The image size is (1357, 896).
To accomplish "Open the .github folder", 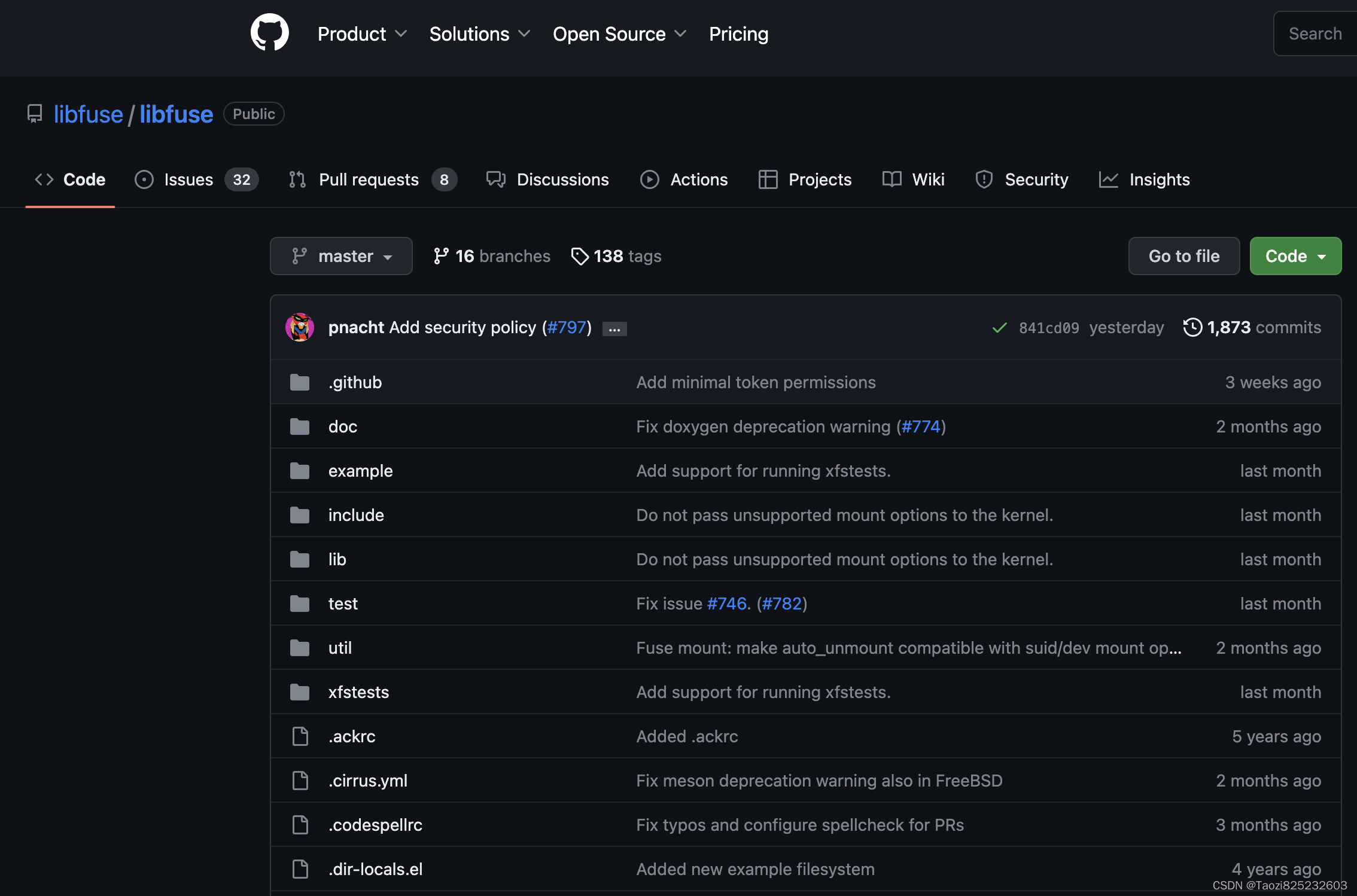I will pyautogui.click(x=355, y=382).
